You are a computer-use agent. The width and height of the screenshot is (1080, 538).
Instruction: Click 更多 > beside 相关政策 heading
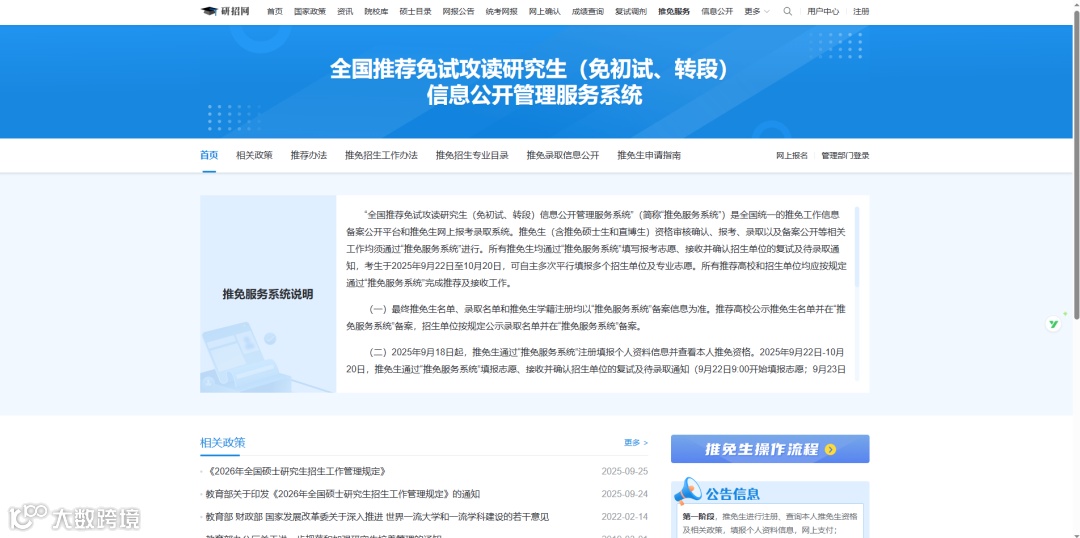point(636,442)
